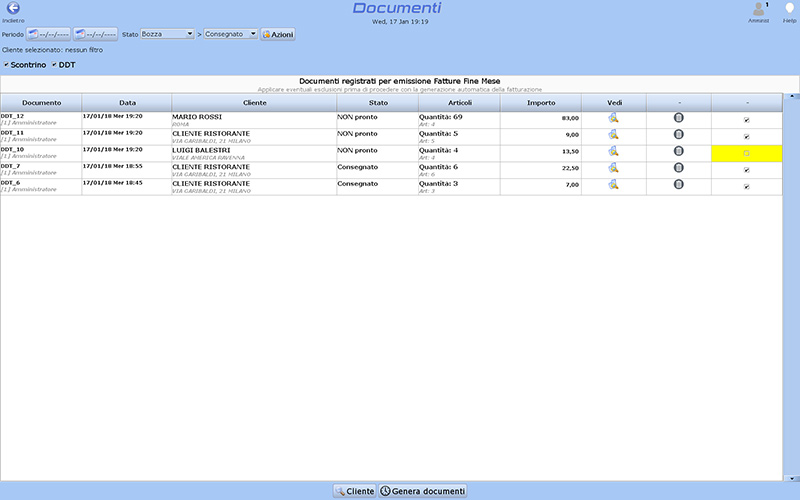Go back with the Indietro arrow
800x500 pixels.
[13, 8]
